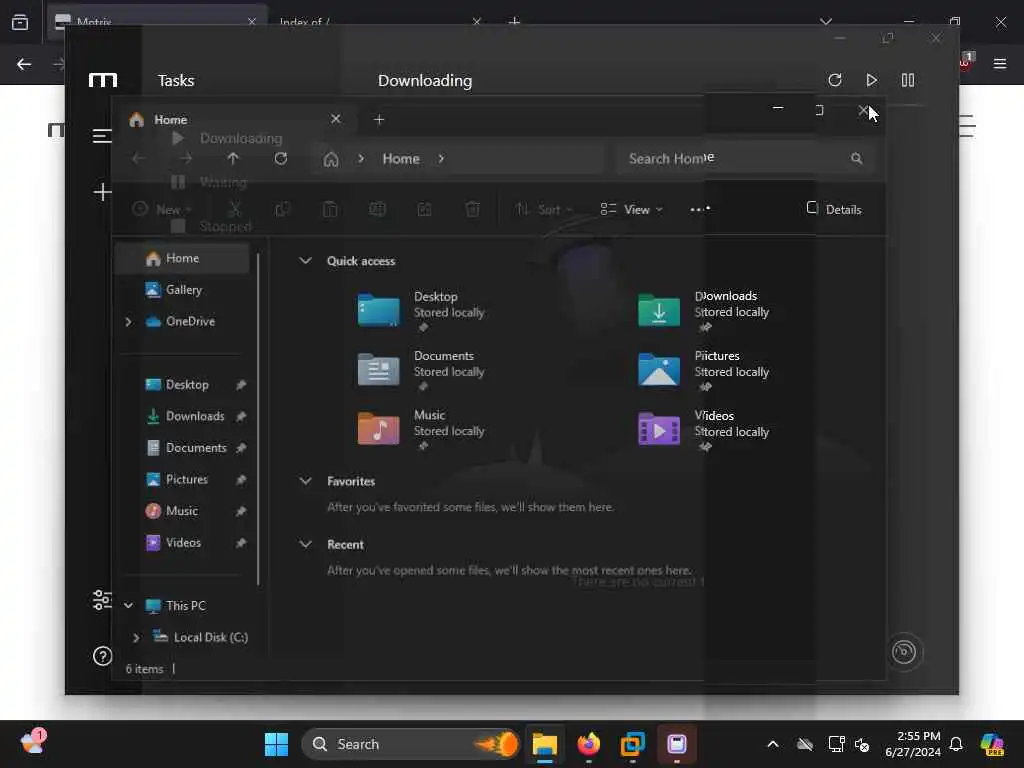This screenshot has width=1024, height=768.
Task: Expand Local Disk (C:) node
Action: point(136,637)
